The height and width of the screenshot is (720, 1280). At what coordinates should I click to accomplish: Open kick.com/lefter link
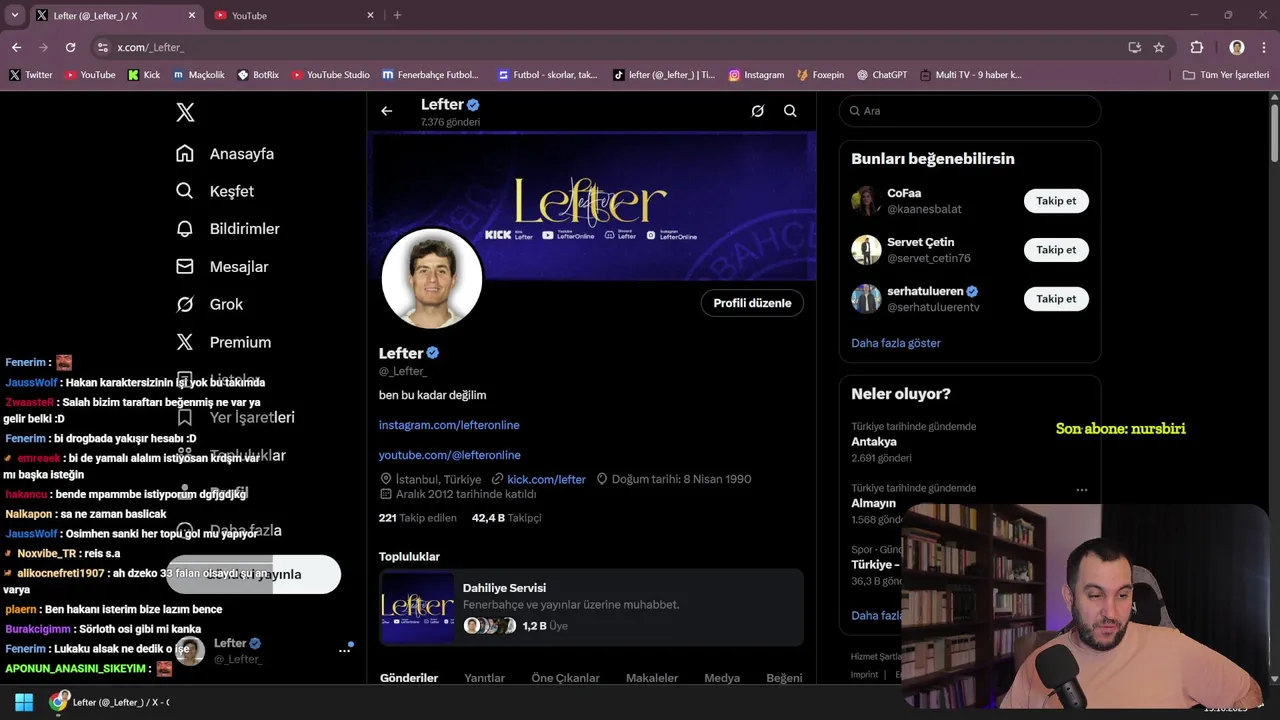click(x=546, y=479)
